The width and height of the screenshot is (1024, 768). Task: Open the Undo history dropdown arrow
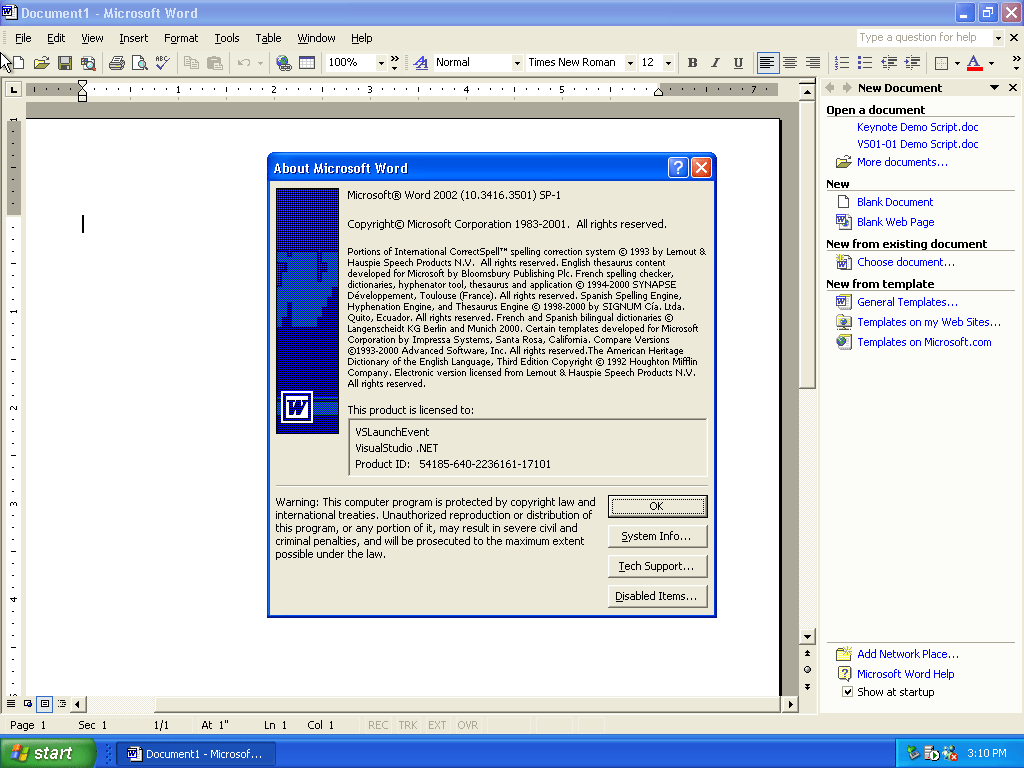pyautogui.click(x=260, y=63)
